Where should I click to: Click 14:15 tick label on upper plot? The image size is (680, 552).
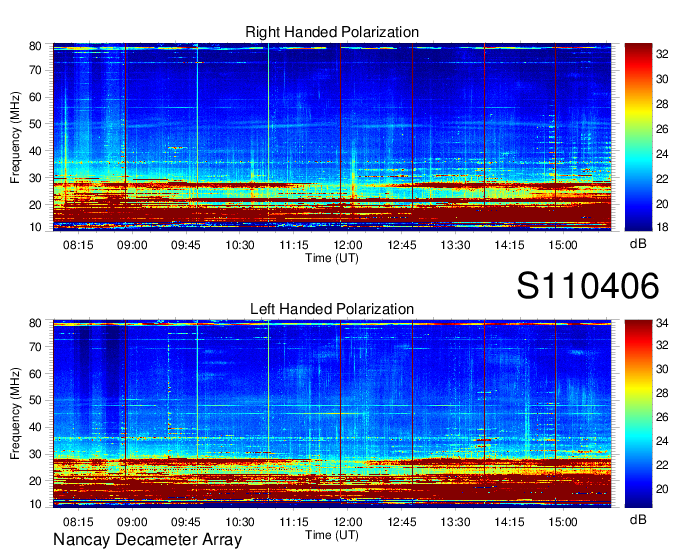click(x=509, y=245)
